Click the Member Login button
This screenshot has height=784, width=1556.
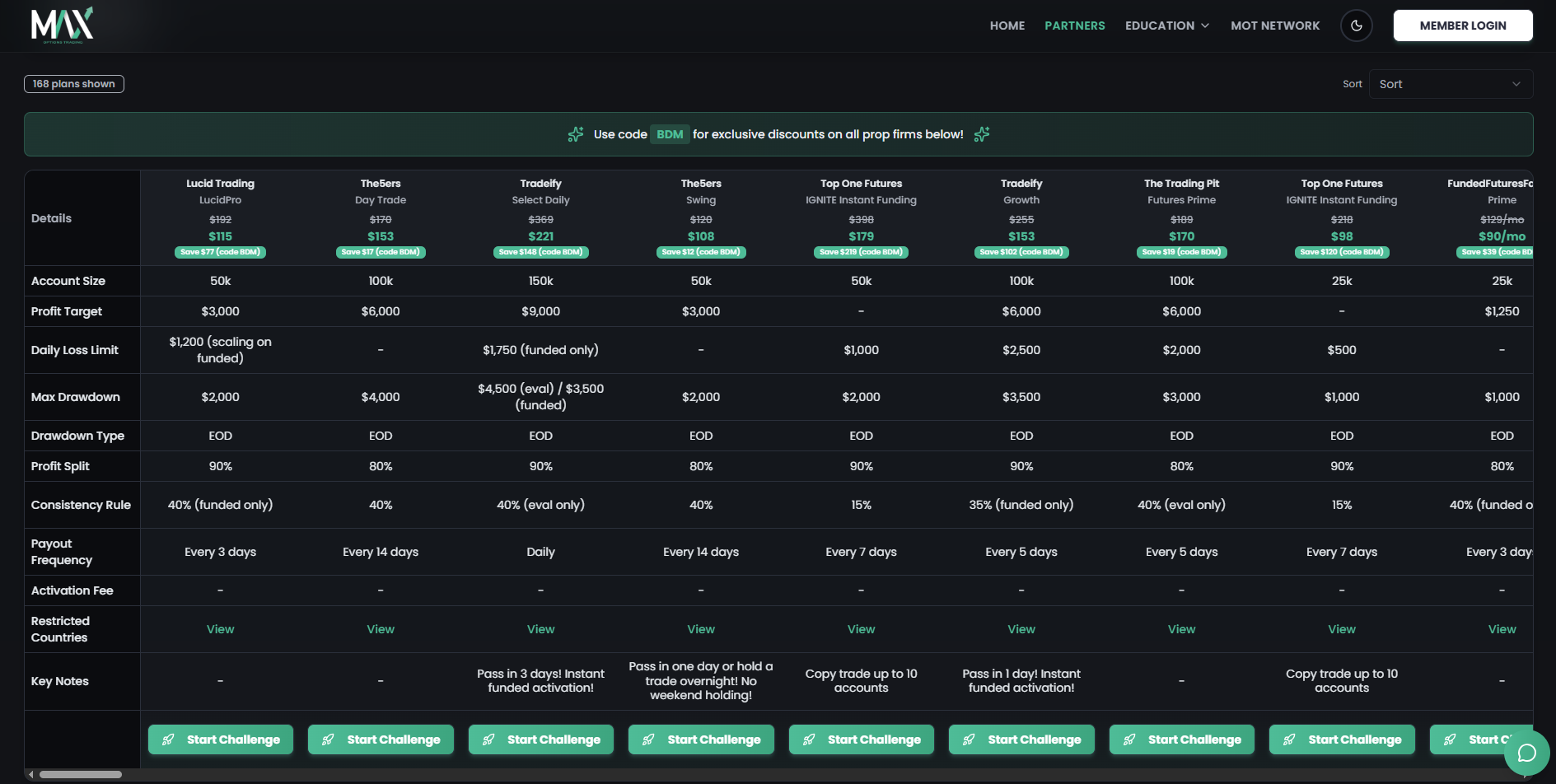[x=1463, y=26]
